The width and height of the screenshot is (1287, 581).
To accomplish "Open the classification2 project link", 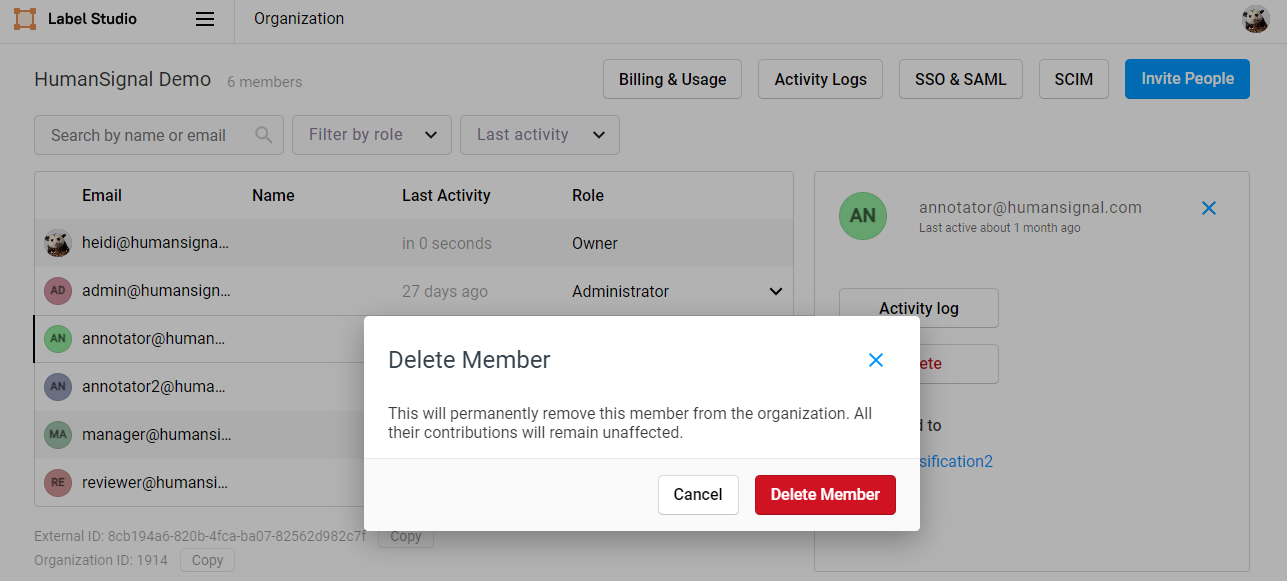I will [950, 461].
